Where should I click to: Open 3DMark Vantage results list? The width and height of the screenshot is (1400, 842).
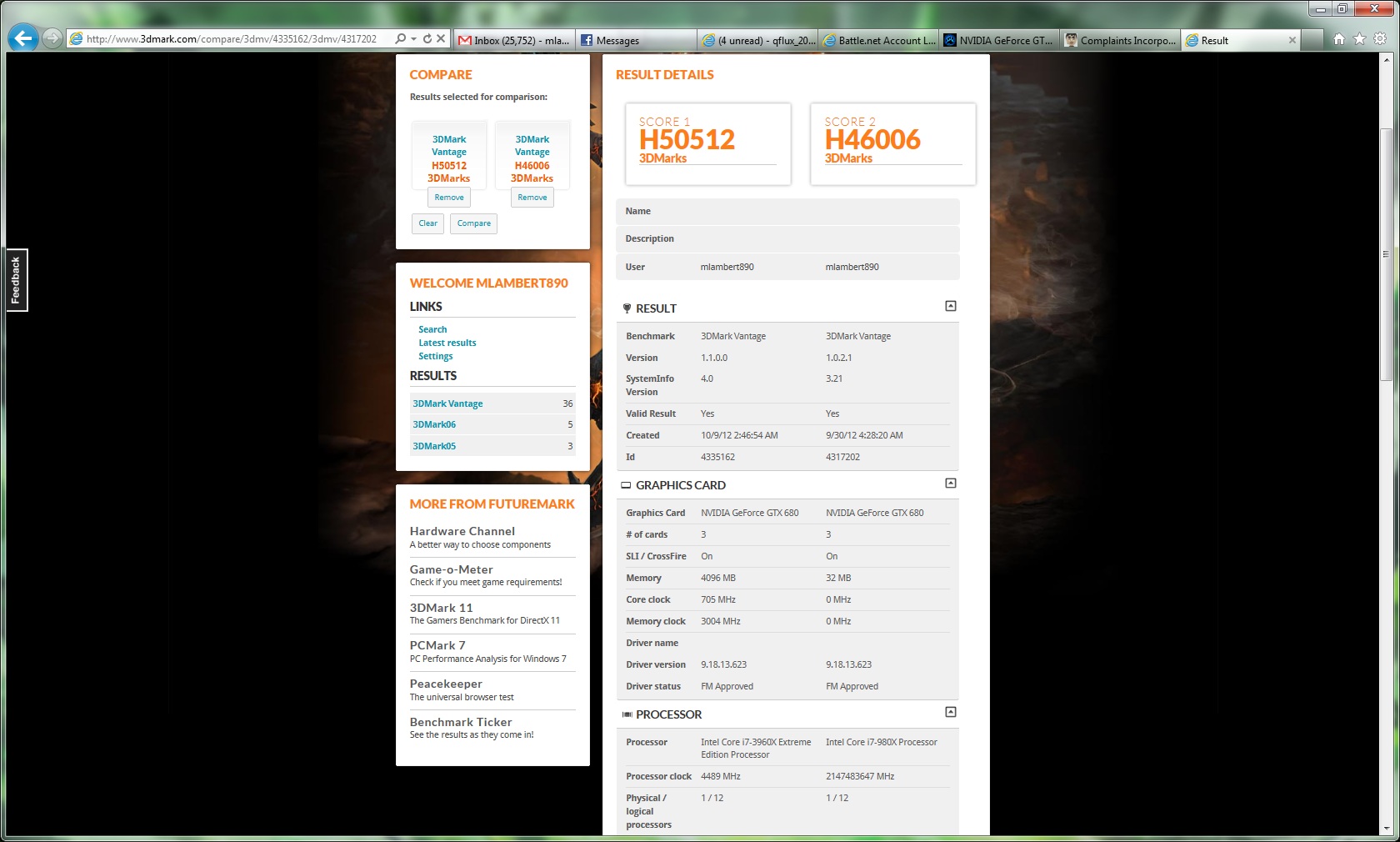pyautogui.click(x=447, y=403)
